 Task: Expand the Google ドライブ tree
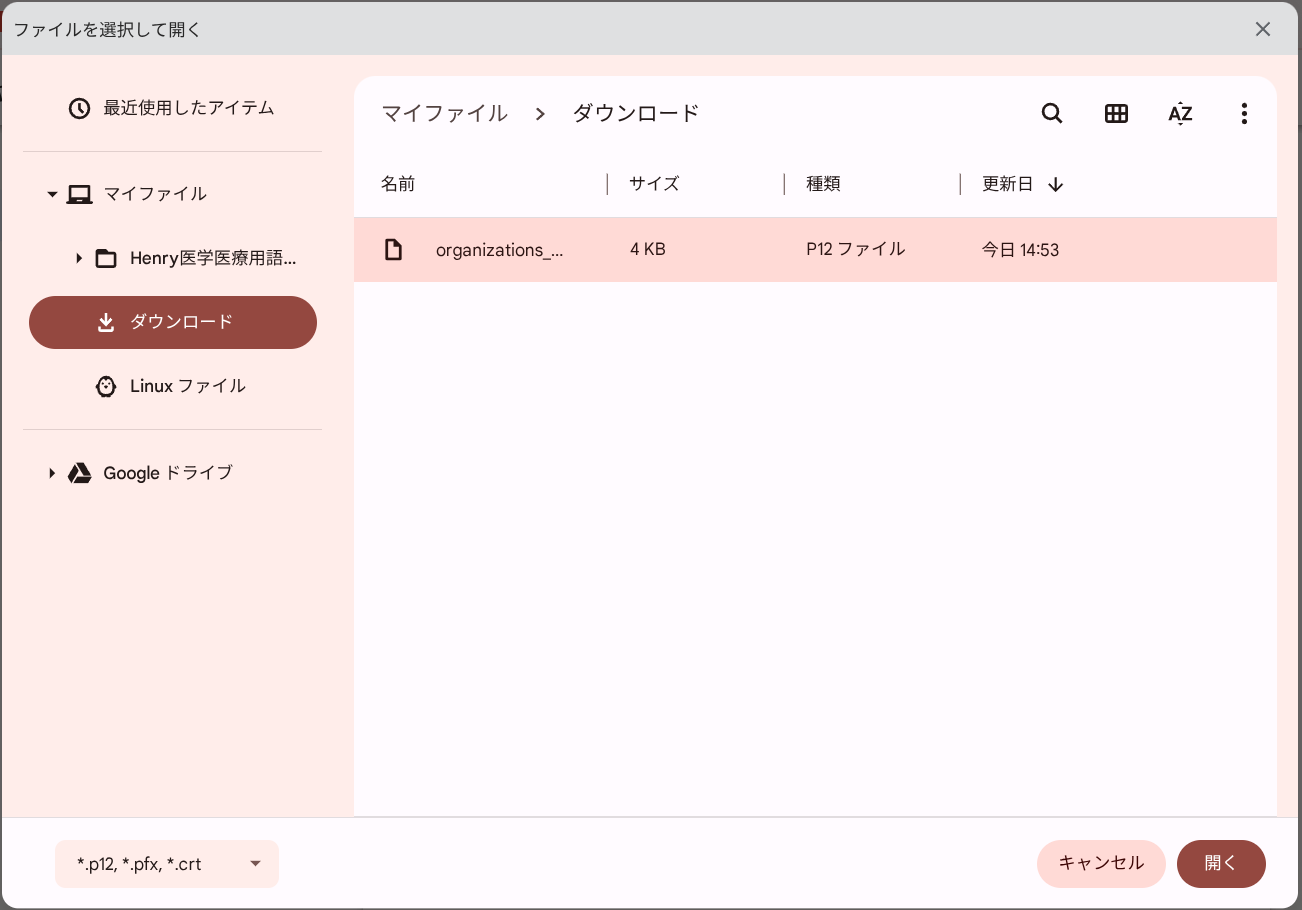click(x=52, y=473)
